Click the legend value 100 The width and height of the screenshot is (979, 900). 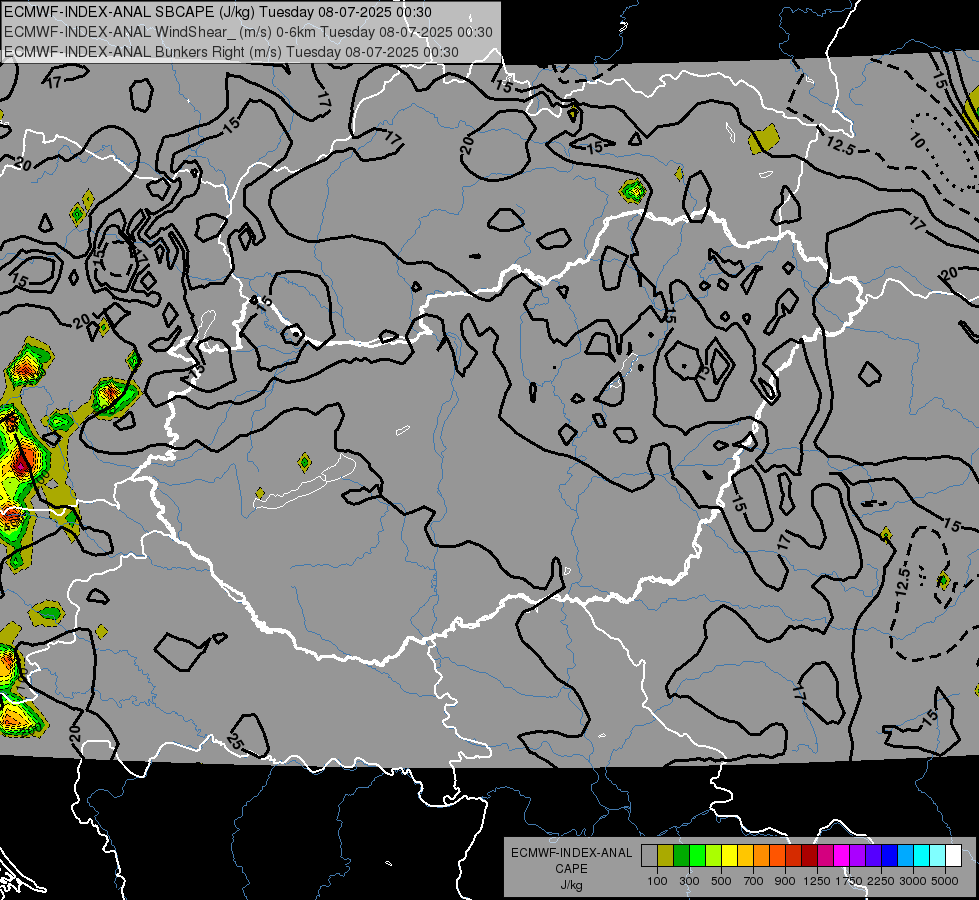tap(657, 881)
